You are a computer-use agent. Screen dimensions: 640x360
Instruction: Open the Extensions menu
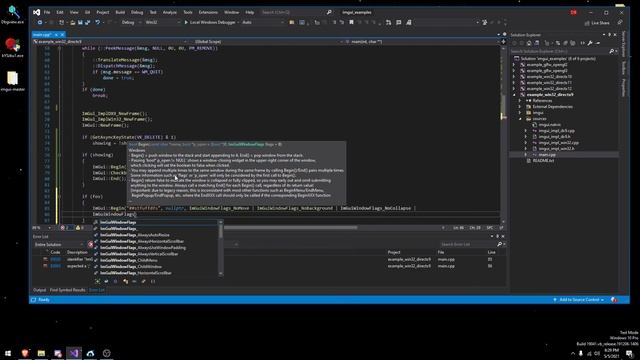[208, 12]
